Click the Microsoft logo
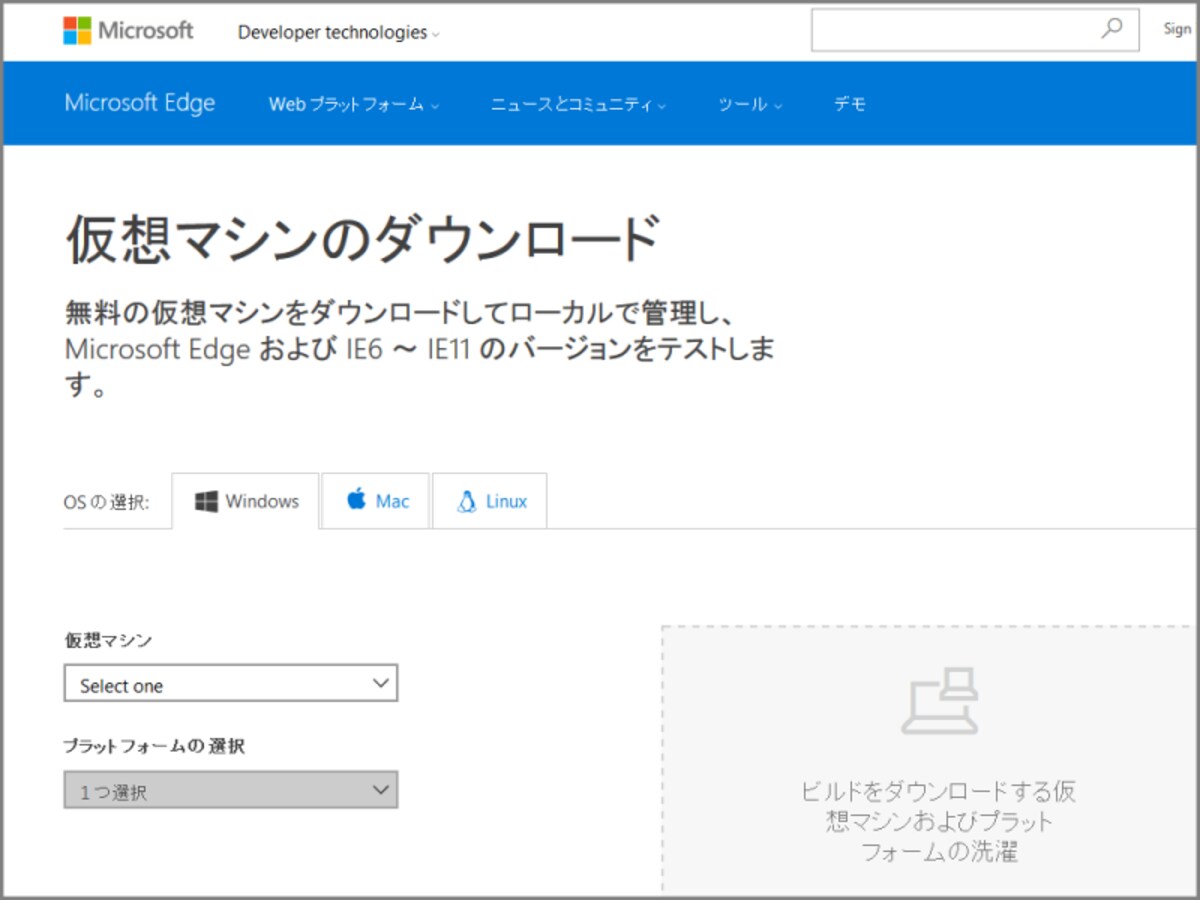The image size is (1200, 900). pos(128,31)
